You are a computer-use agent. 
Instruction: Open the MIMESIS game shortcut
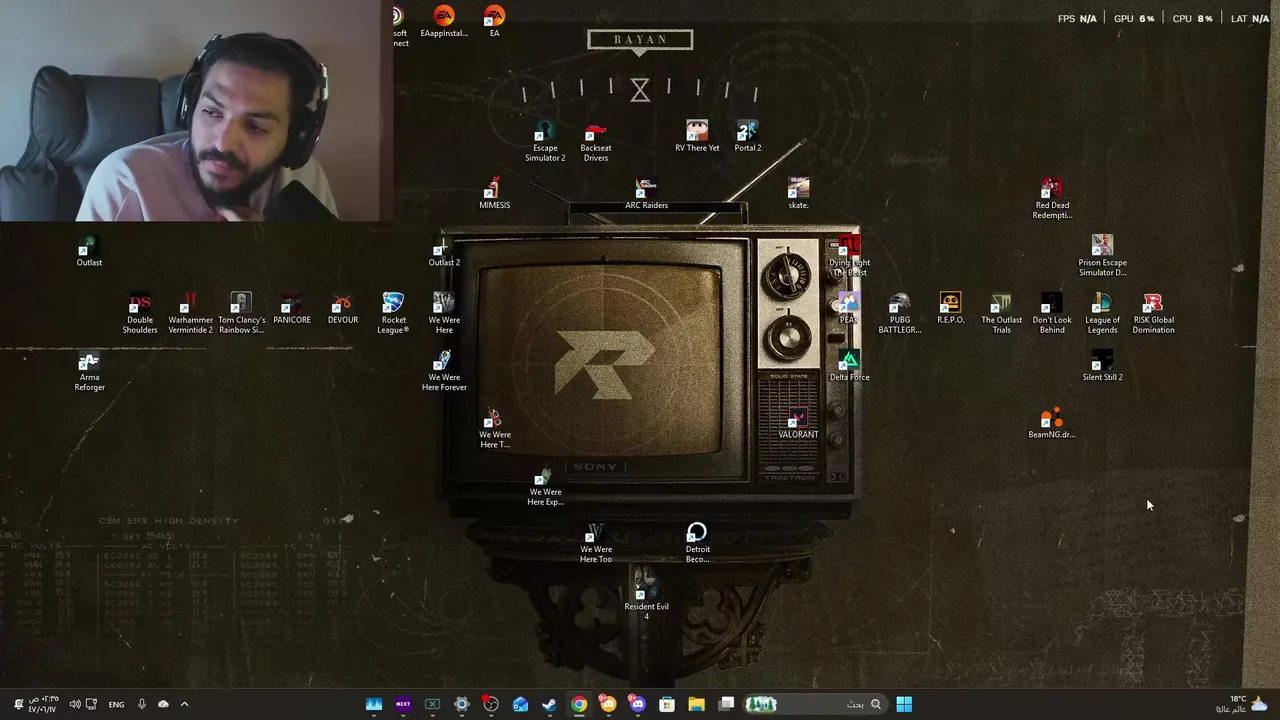click(494, 194)
